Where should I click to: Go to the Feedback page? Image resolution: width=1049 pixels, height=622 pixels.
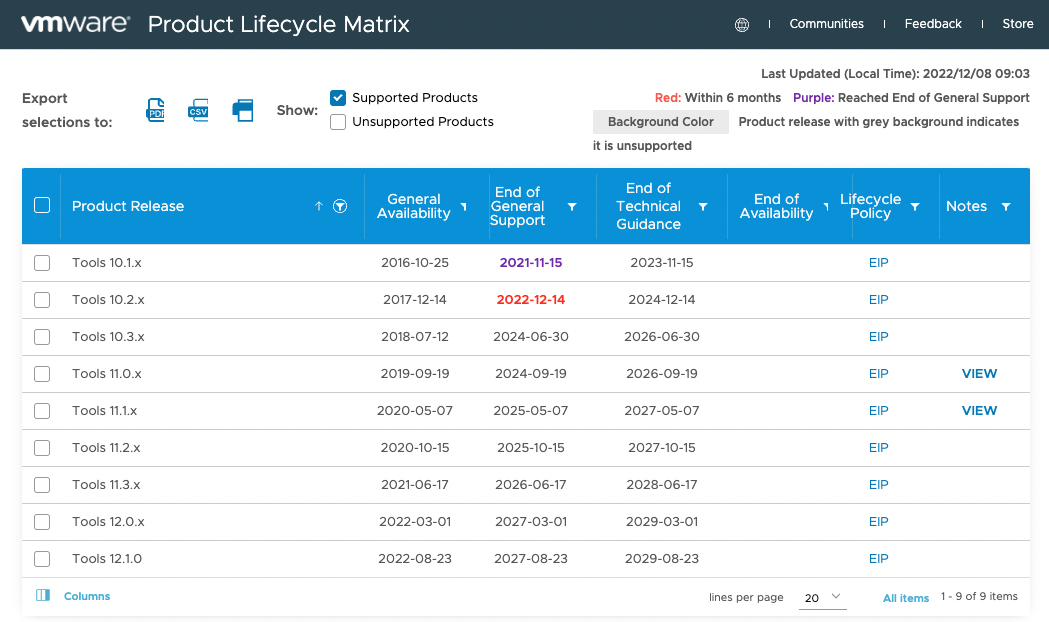click(933, 24)
